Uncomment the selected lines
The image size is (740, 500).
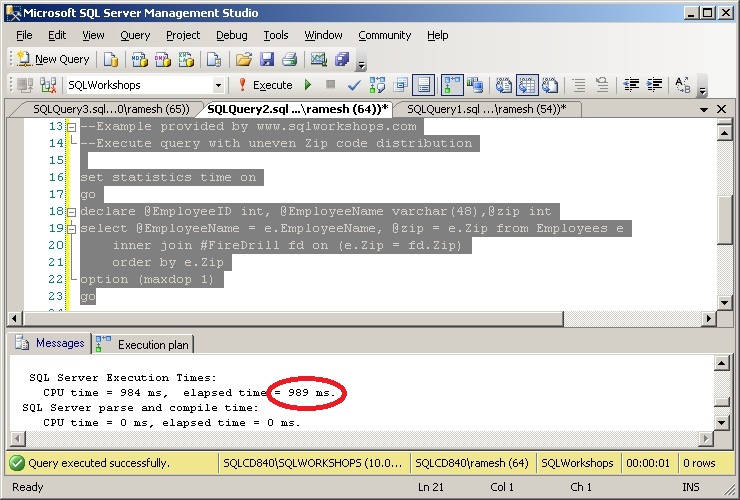[602, 85]
